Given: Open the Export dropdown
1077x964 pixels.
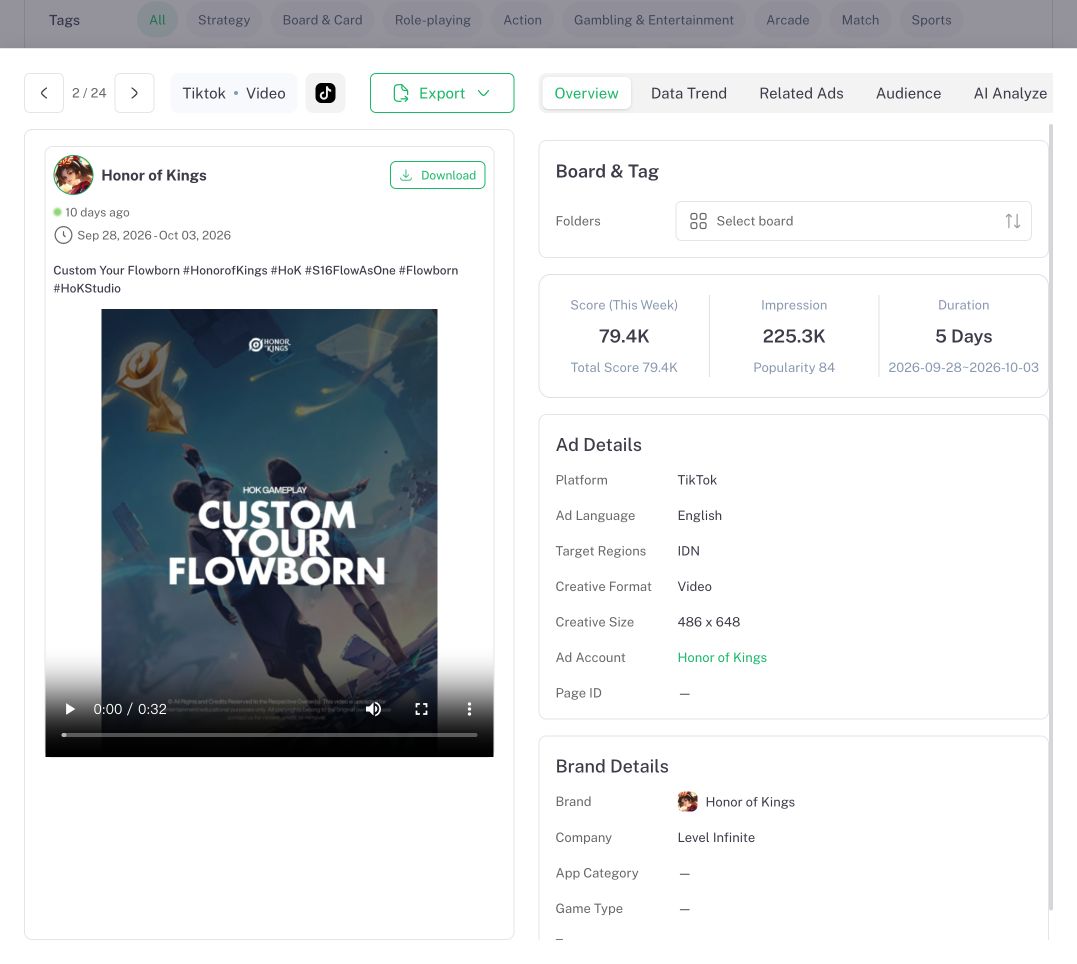Looking at the screenshot, I should 442,93.
